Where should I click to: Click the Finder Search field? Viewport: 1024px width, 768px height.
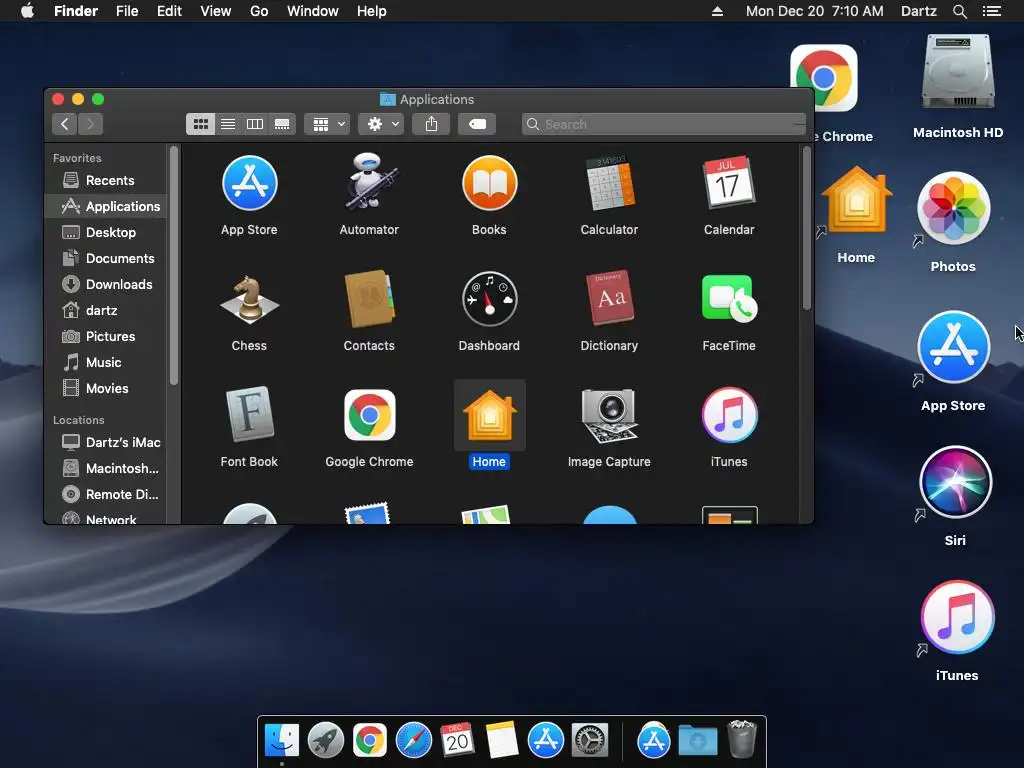664,124
